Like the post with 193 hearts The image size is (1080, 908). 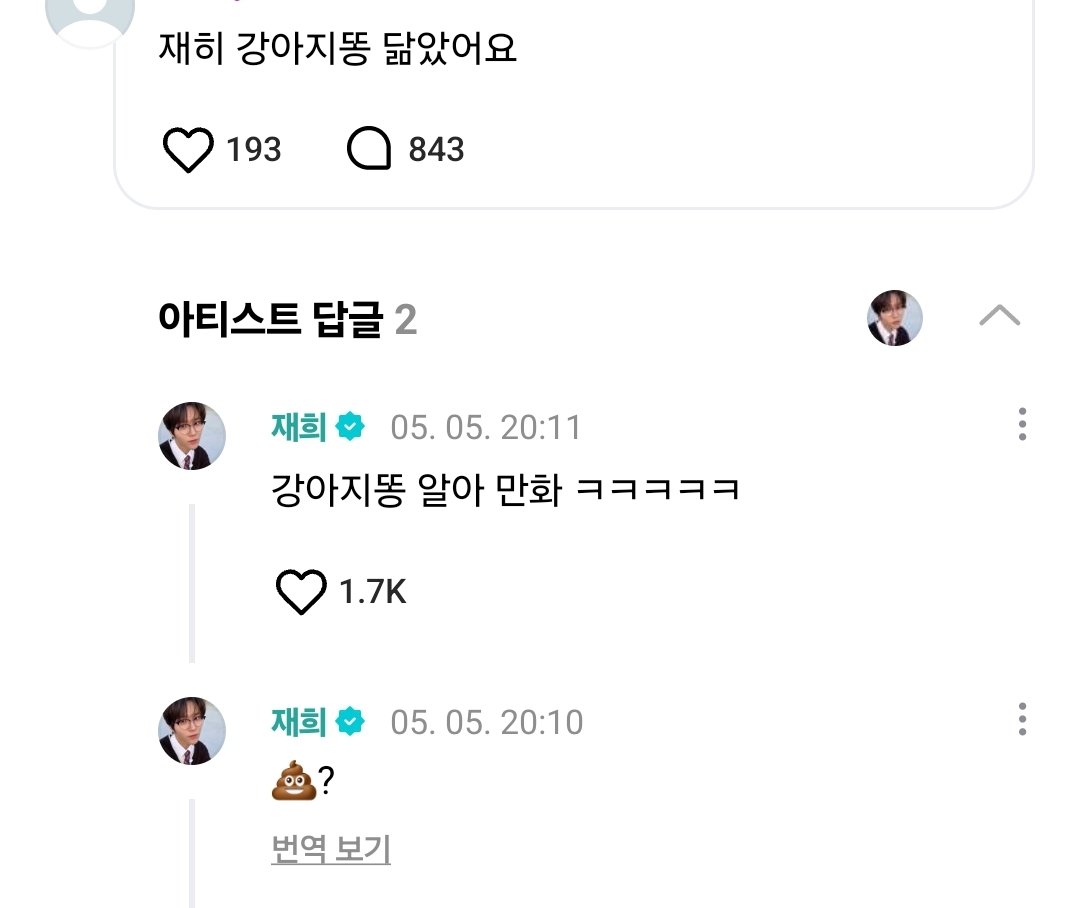187,149
